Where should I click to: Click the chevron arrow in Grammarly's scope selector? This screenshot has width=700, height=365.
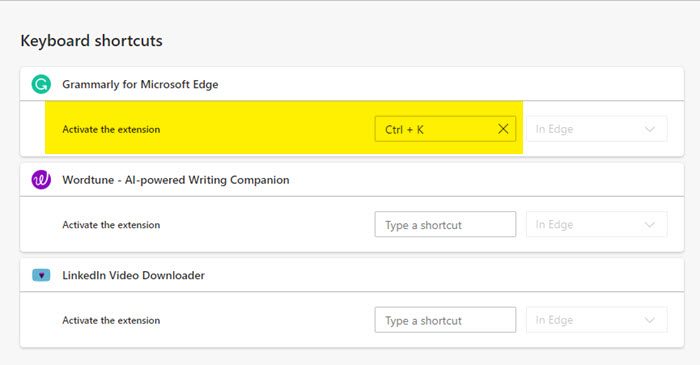650,129
